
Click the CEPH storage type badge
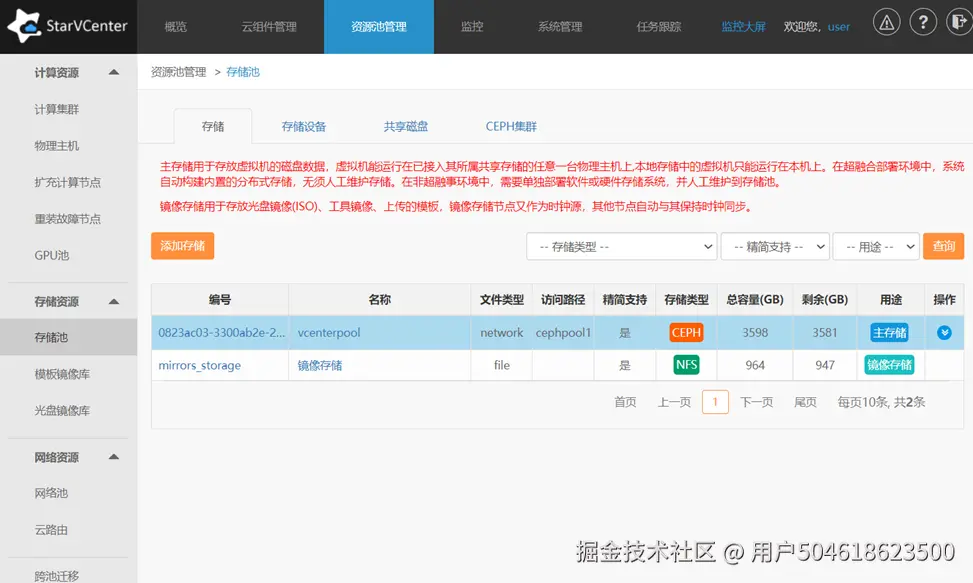[x=686, y=332]
